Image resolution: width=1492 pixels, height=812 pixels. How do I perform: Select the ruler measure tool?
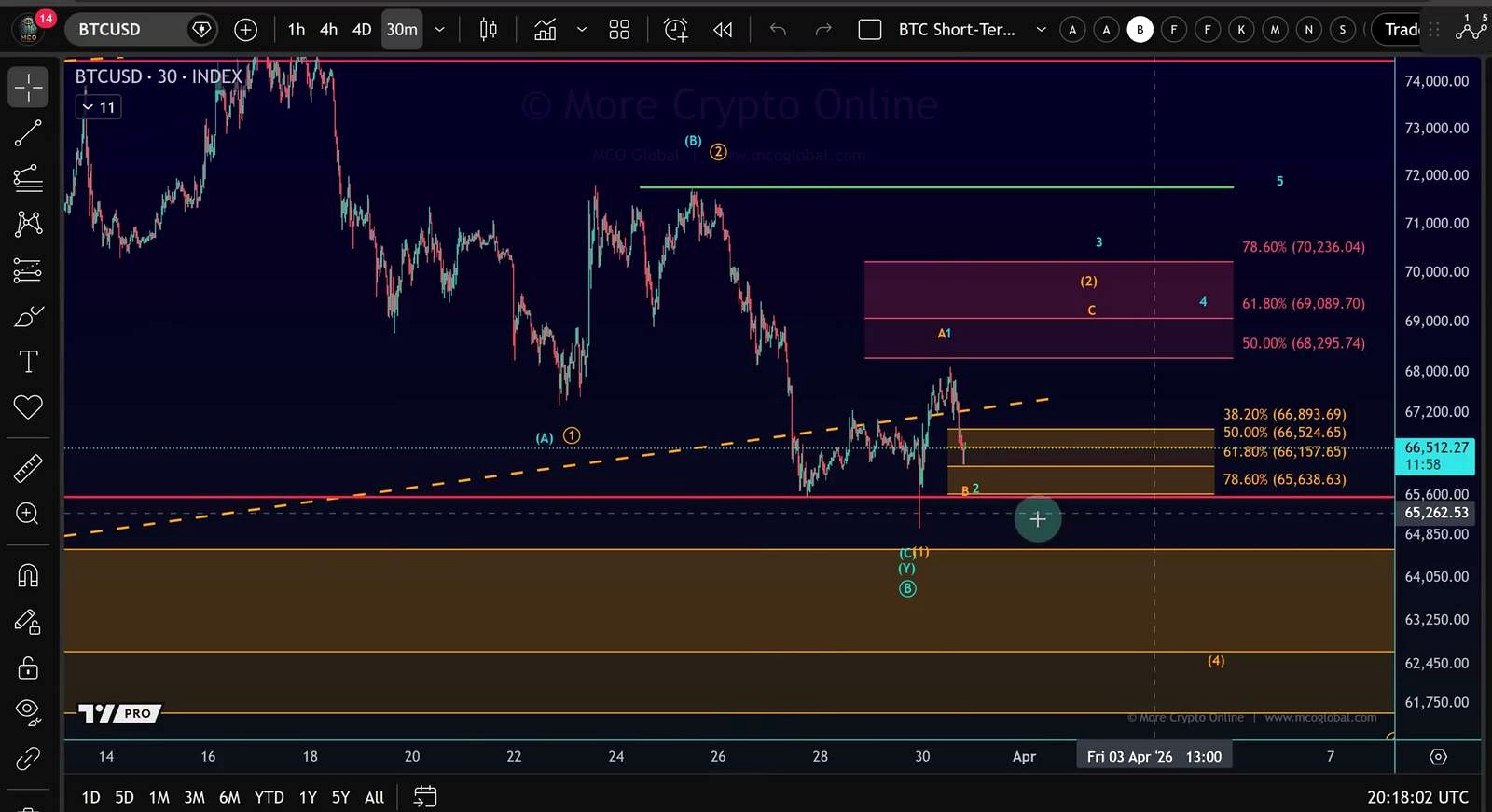tap(28, 468)
